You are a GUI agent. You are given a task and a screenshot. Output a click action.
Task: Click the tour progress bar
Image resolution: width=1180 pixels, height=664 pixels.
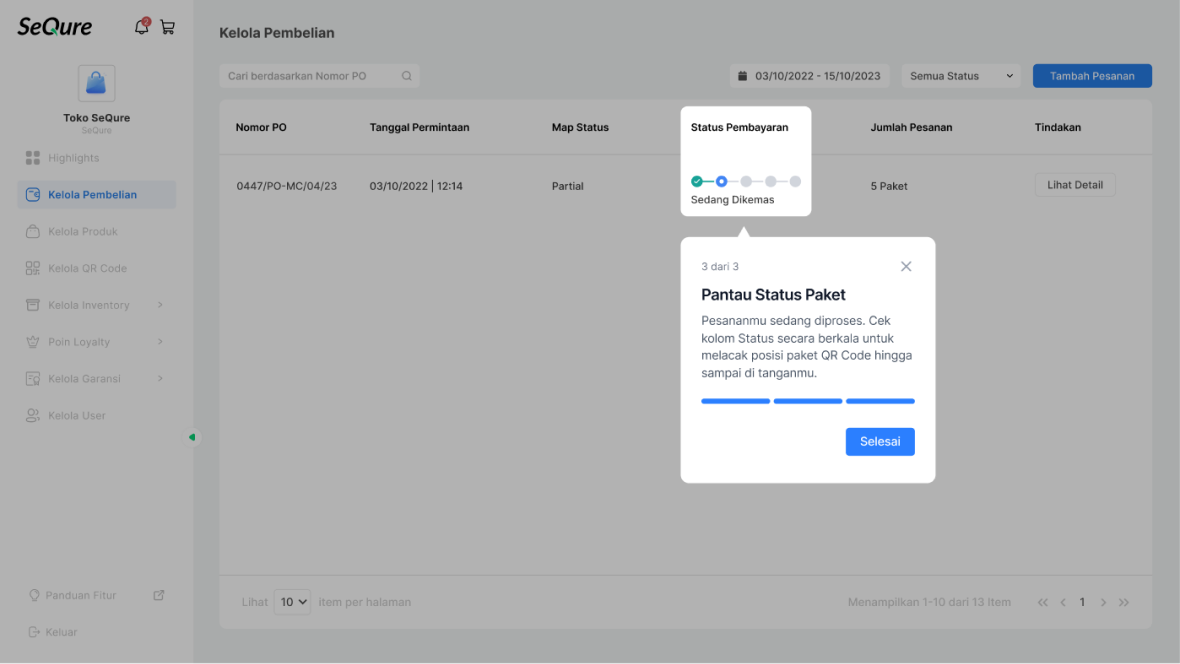[807, 401]
